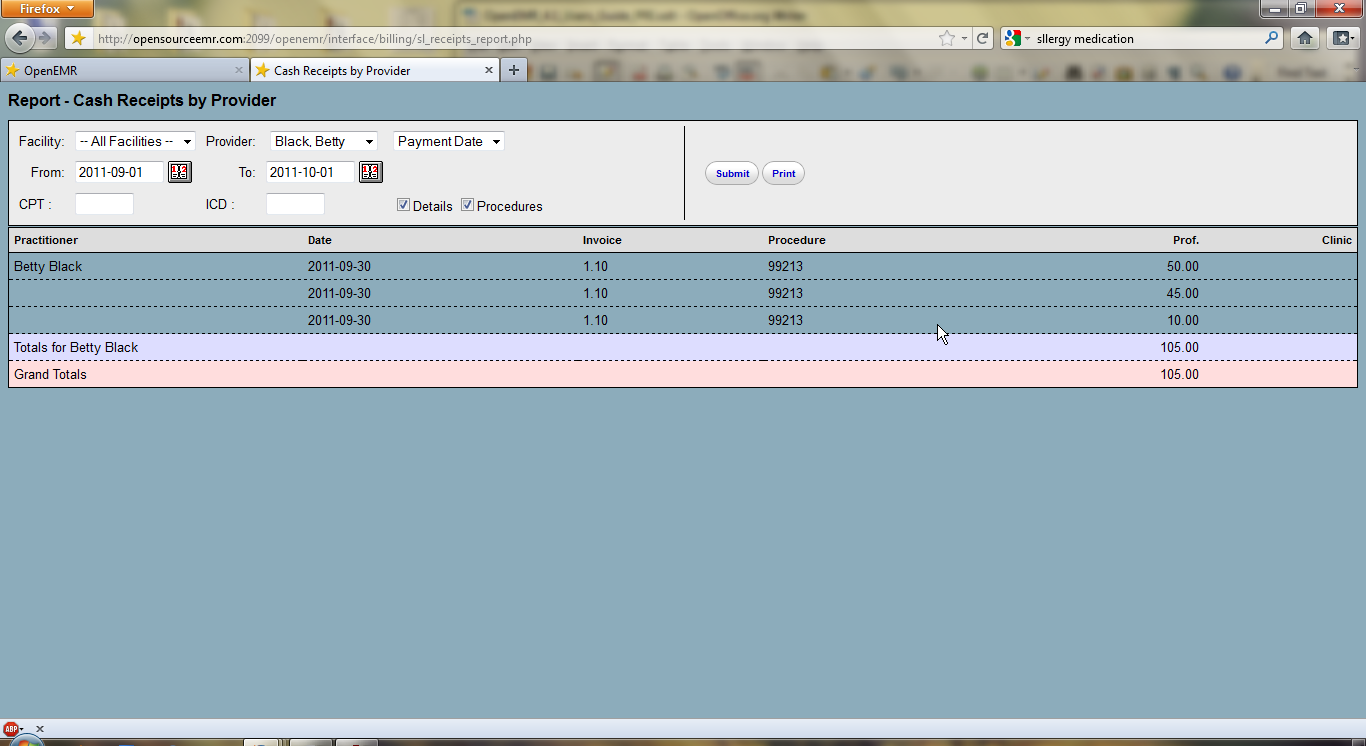
Task: Open the To date calendar picker
Action: [x=370, y=172]
